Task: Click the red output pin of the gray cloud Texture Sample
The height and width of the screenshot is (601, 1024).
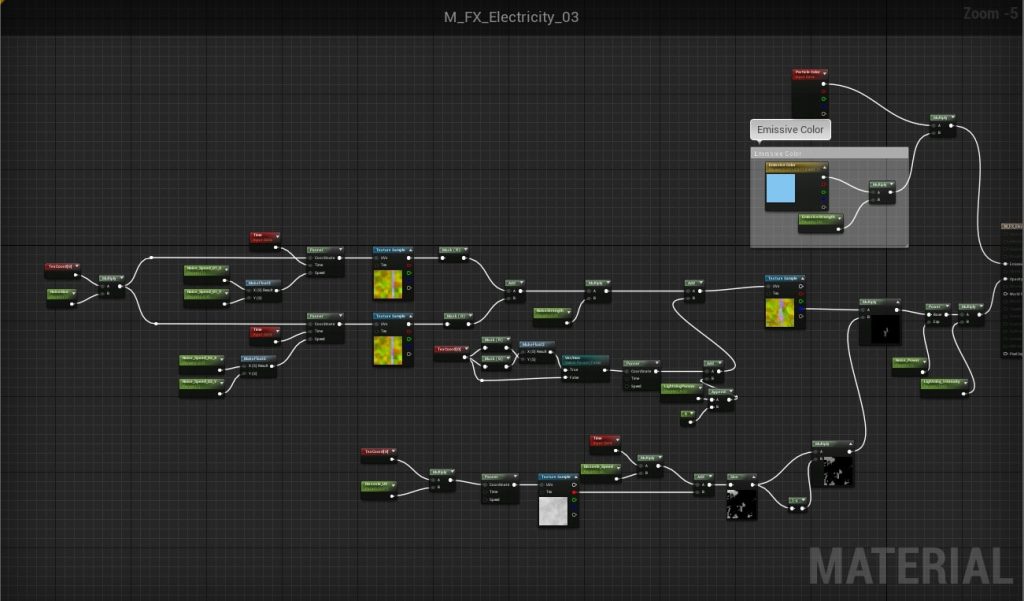Action: coord(574,492)
